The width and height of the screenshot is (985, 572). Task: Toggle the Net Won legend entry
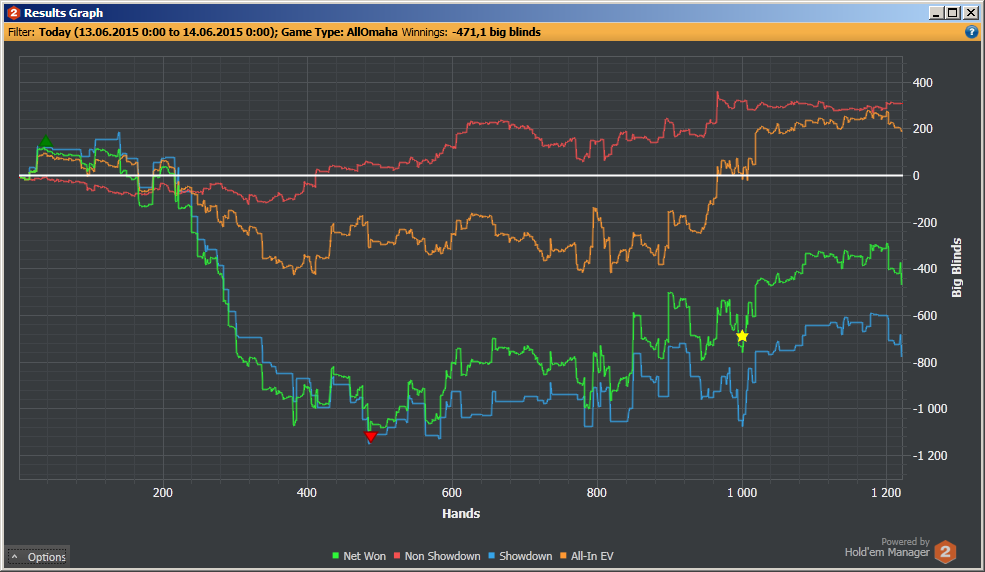pos(359,556)
